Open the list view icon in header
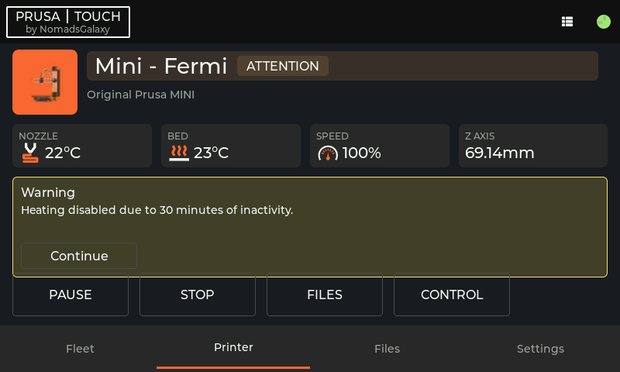620x372 pixels. pyautogui.click(x=567, y=22)
